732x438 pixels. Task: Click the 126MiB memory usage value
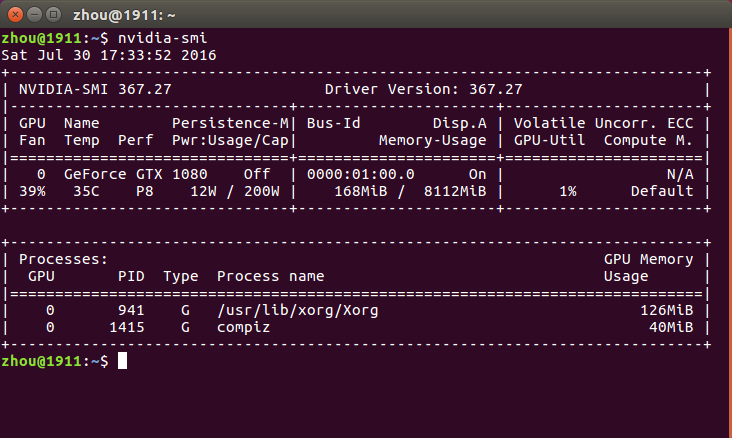(667, 310)
